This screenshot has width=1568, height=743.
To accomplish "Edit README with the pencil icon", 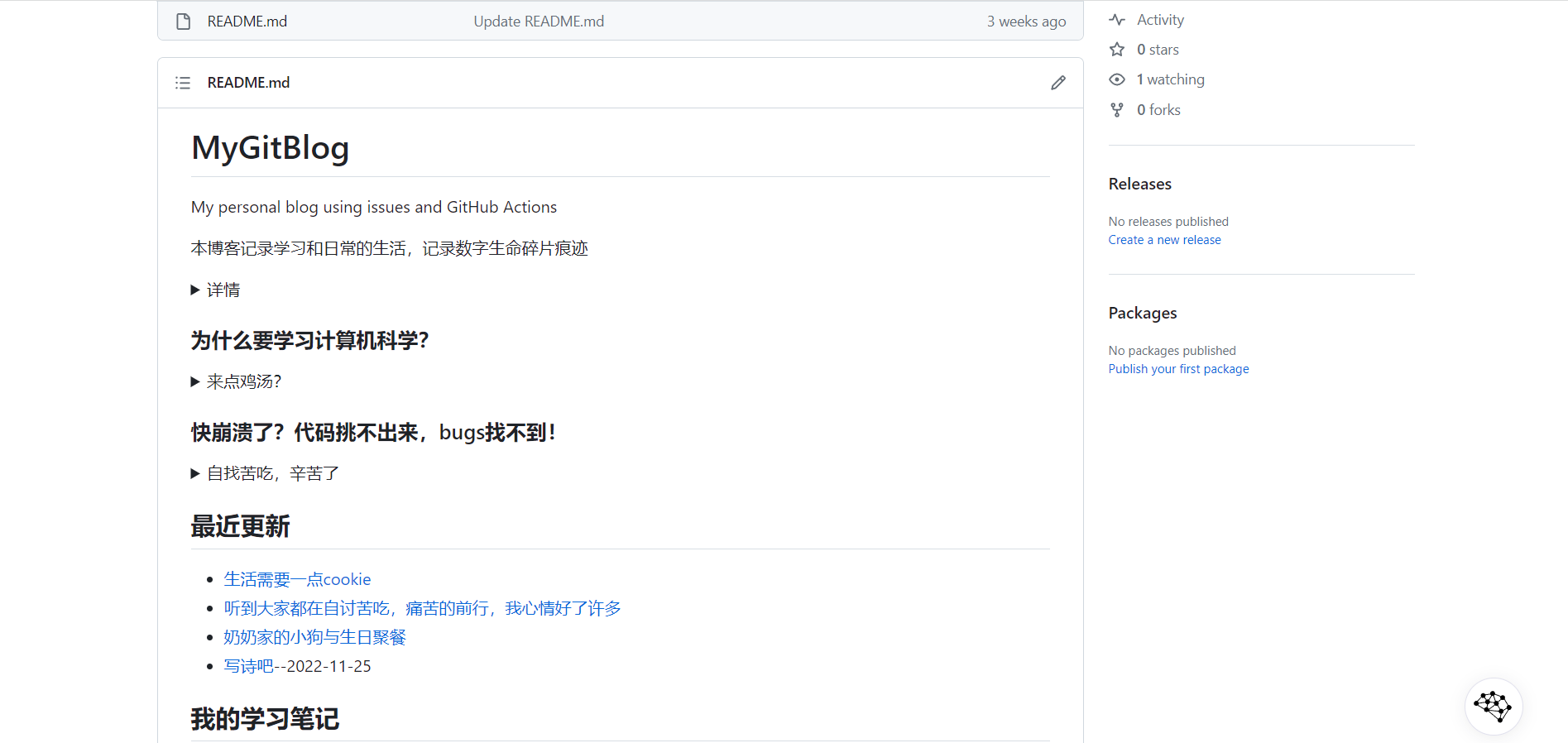I will tap(1058, 83).
